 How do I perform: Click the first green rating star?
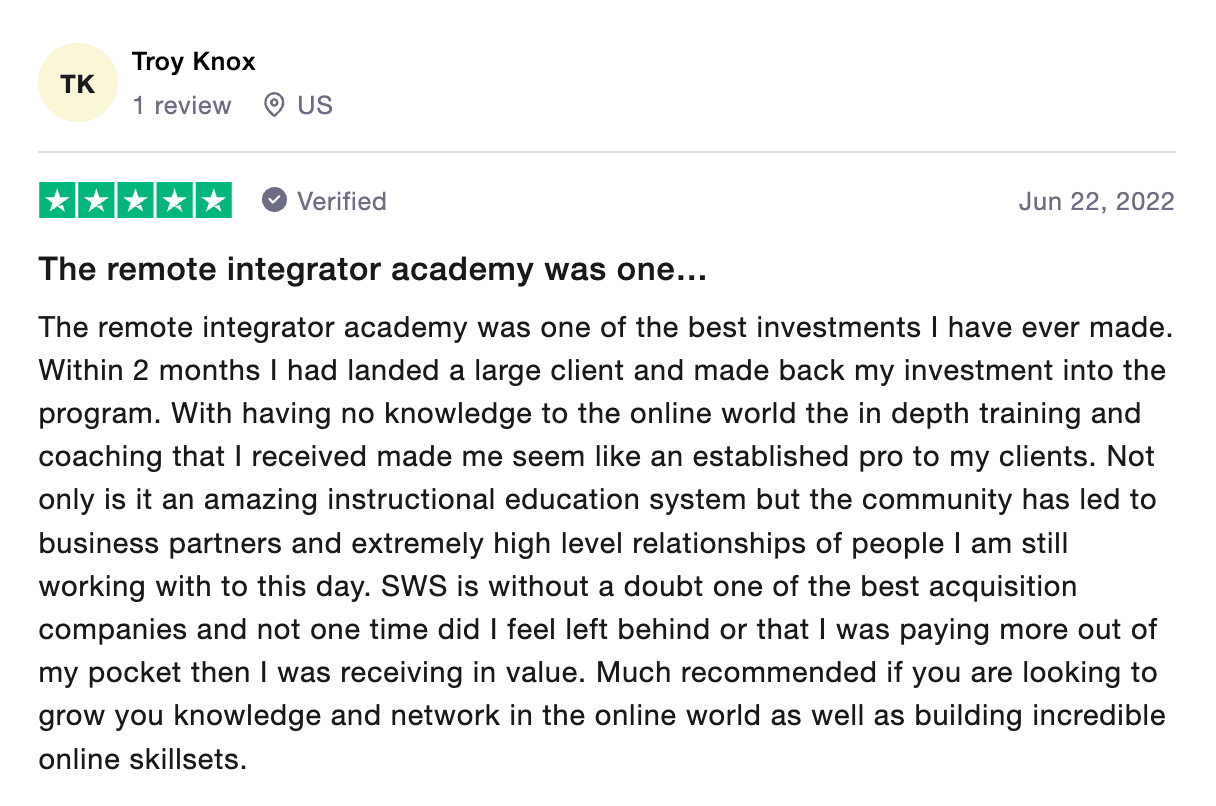(x=58, y=201)
